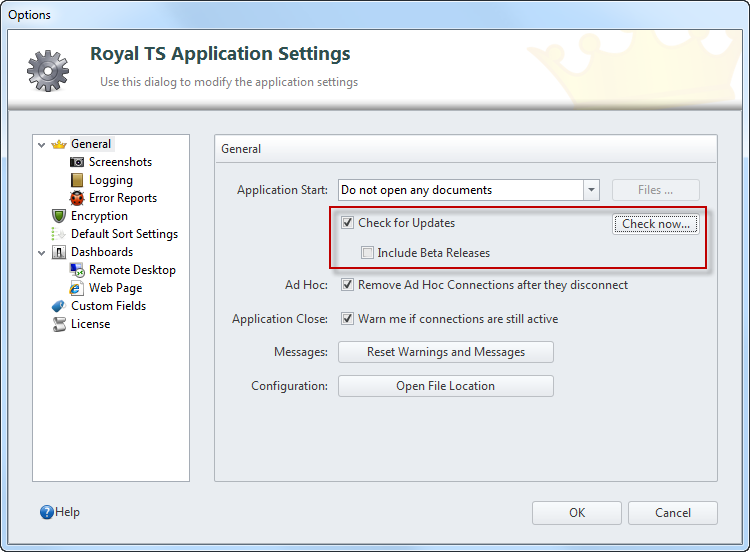750x552 pixels.
Task: Click the Encryption shield icon
Action: (60, 216)
